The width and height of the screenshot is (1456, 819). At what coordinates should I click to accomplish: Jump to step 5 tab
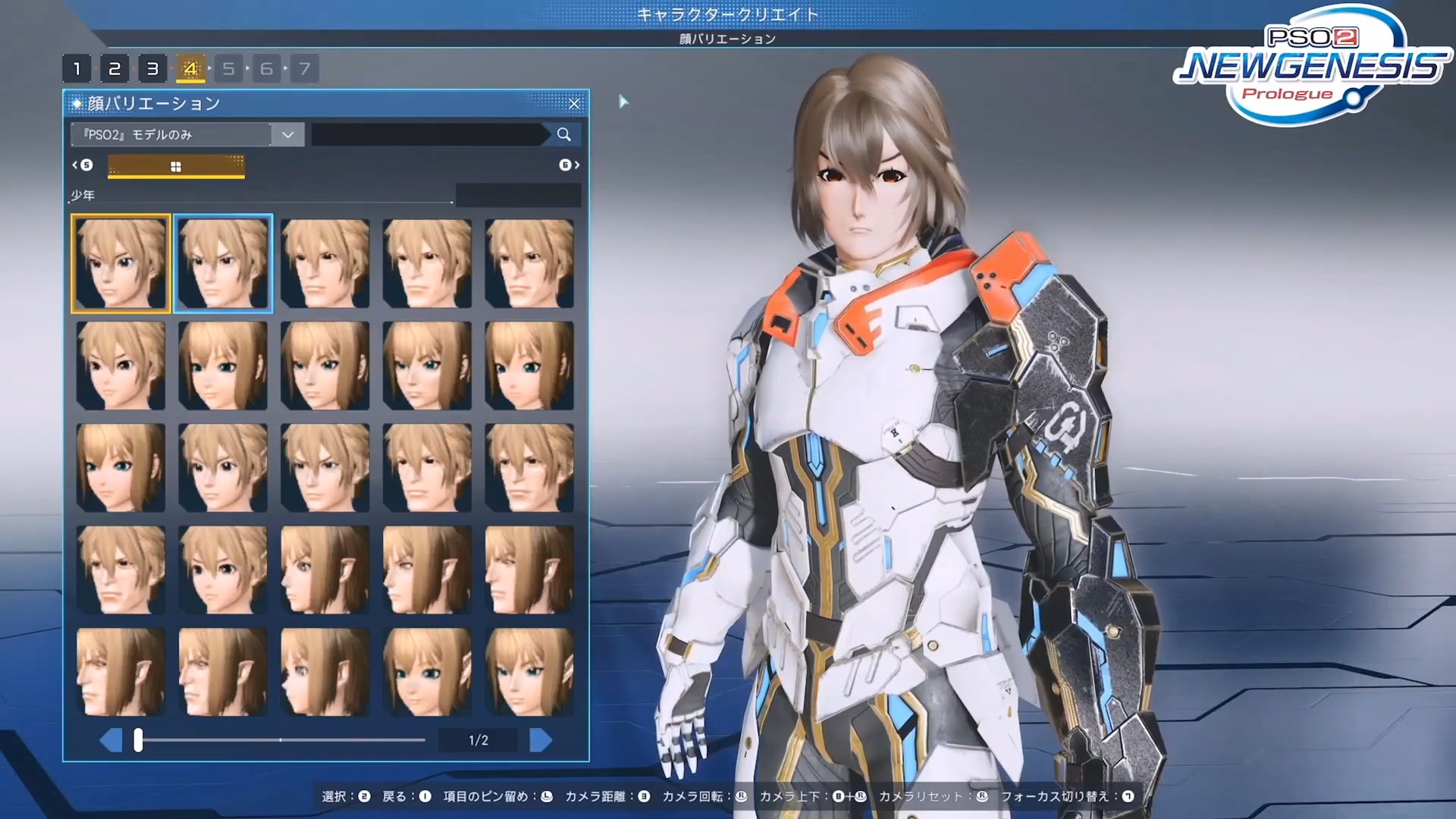(228, 69)
